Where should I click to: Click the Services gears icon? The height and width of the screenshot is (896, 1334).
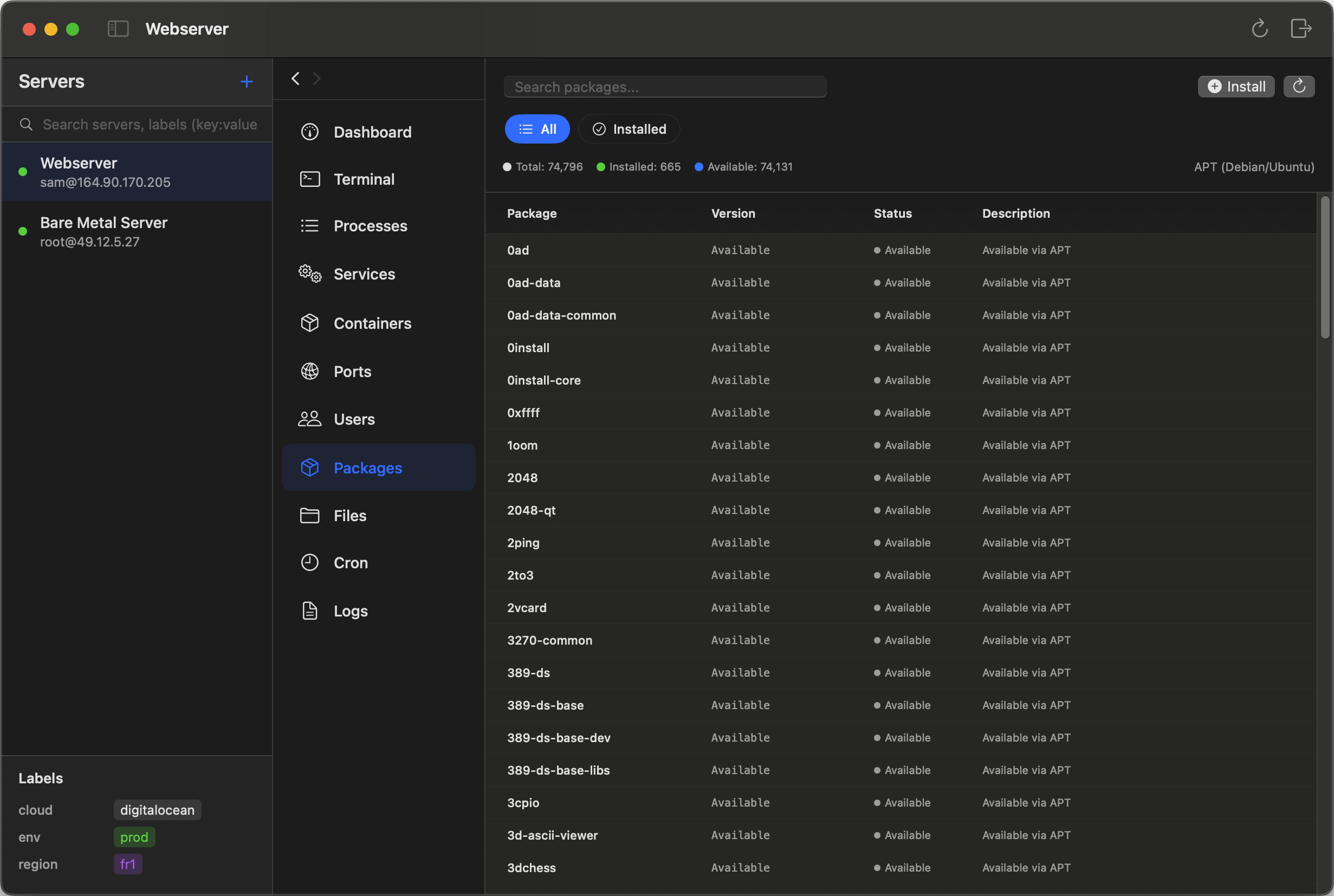click(x=310, y=274)
